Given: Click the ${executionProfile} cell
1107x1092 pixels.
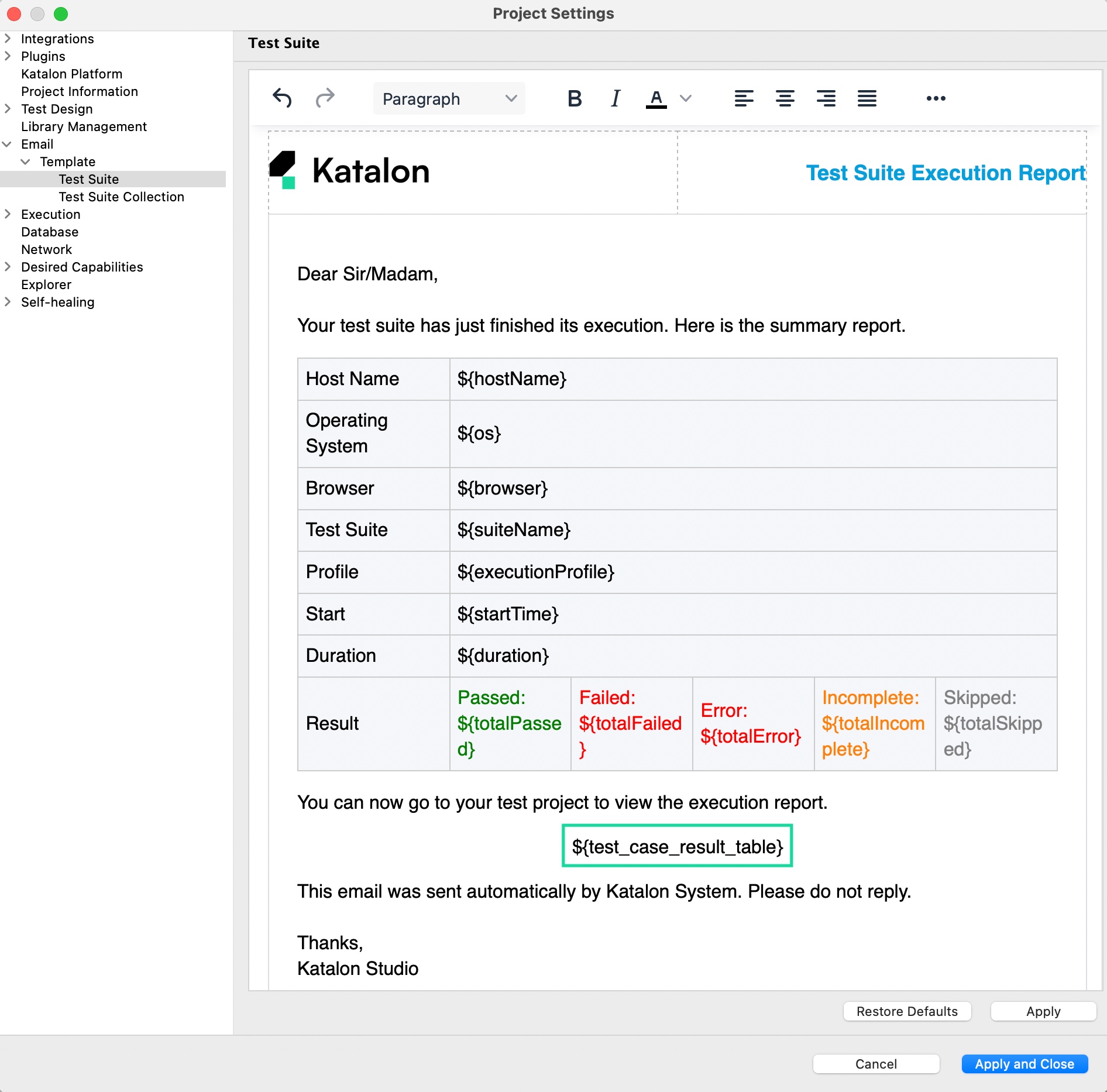Looking at the screenshot, I should coord(753,572).
